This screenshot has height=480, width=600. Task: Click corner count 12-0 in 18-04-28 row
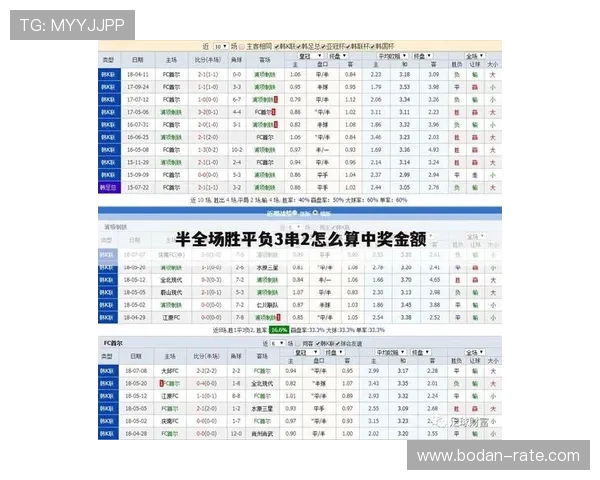(x=236, y=434)
